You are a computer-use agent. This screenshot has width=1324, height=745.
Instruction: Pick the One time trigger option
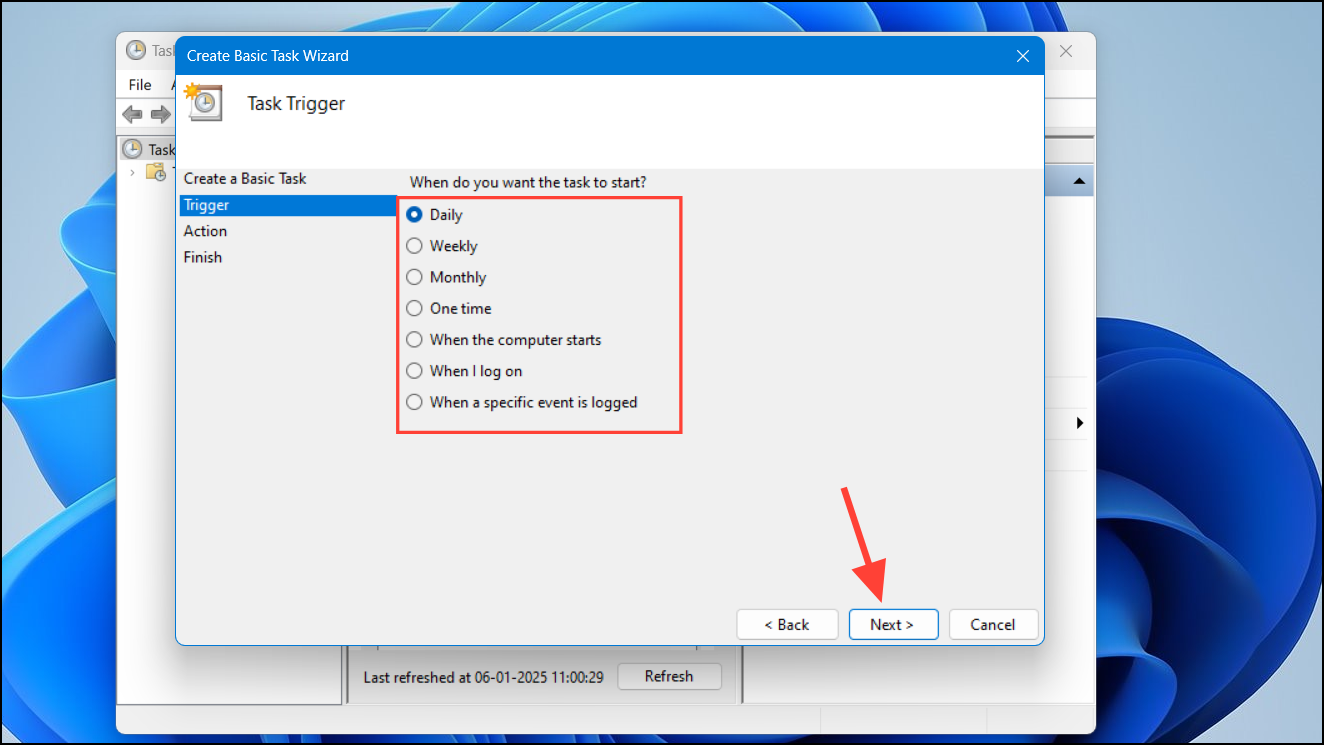414,308
